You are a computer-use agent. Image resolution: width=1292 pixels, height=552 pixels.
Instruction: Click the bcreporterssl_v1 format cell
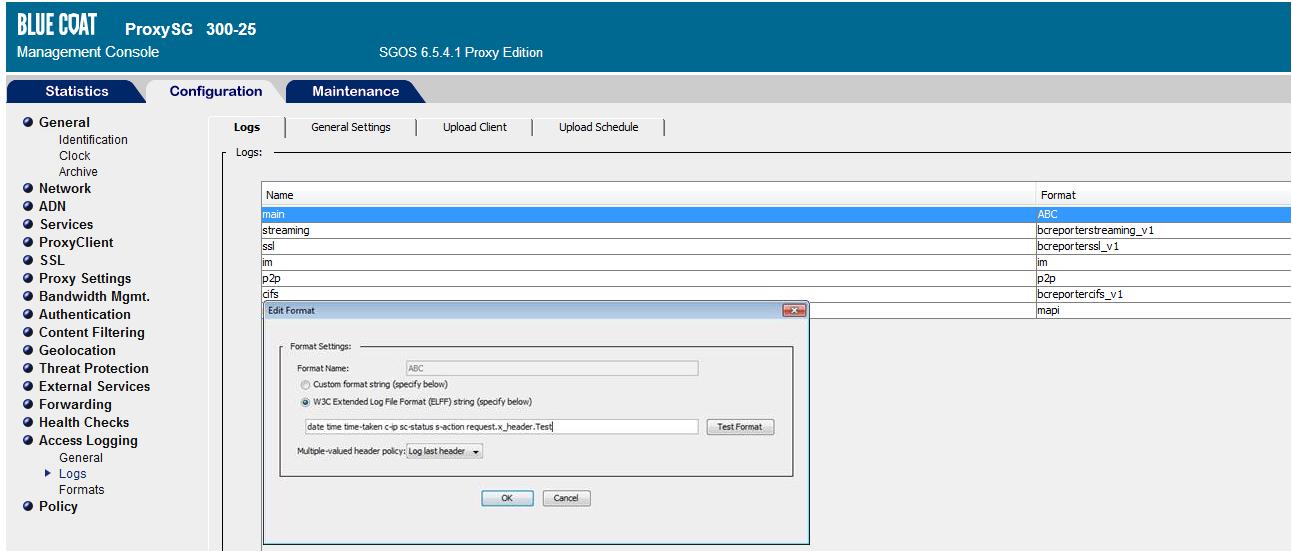[x=1164, y=246]
